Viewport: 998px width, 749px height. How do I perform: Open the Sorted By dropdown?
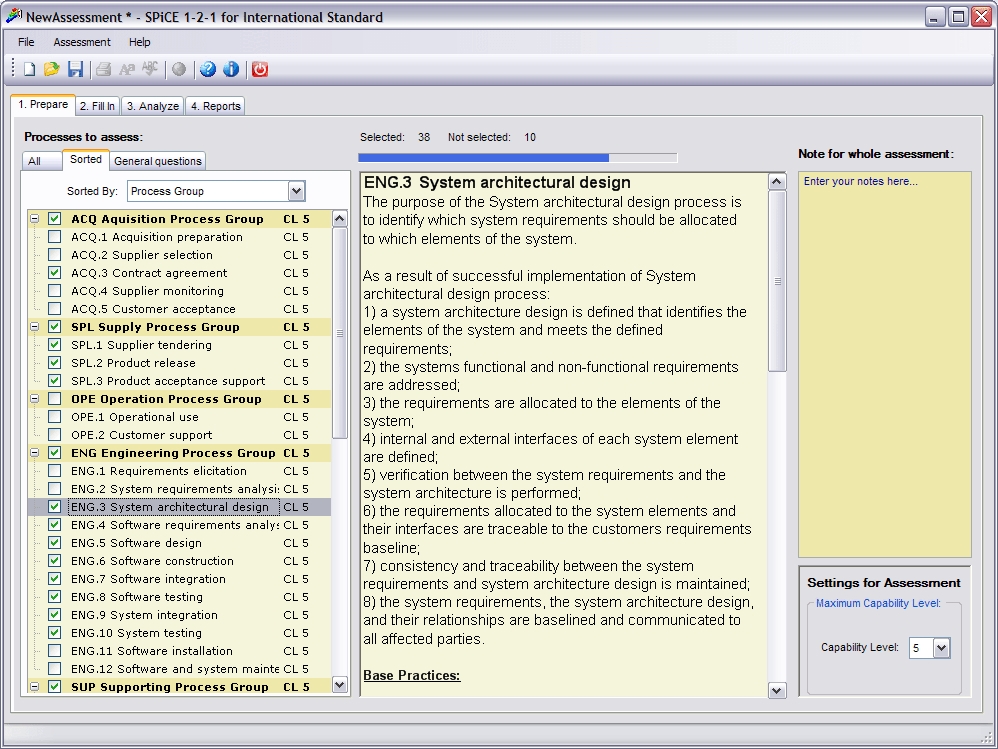pyautogui.click(x=296, y=191)
